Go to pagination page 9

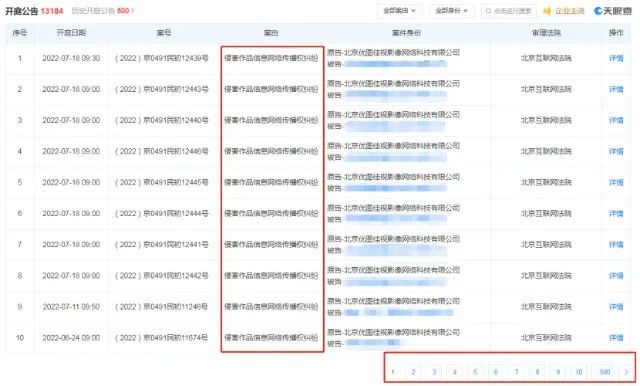[558, 372]
